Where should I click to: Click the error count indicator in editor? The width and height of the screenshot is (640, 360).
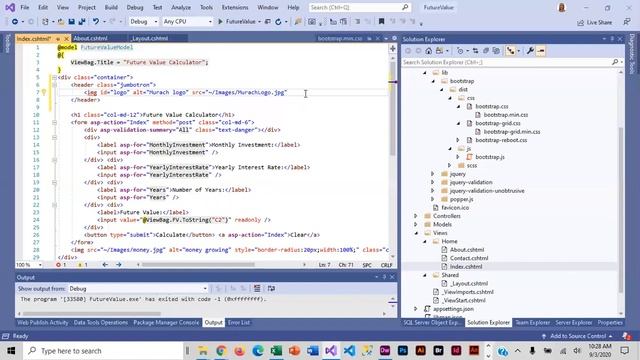point(61,264)
